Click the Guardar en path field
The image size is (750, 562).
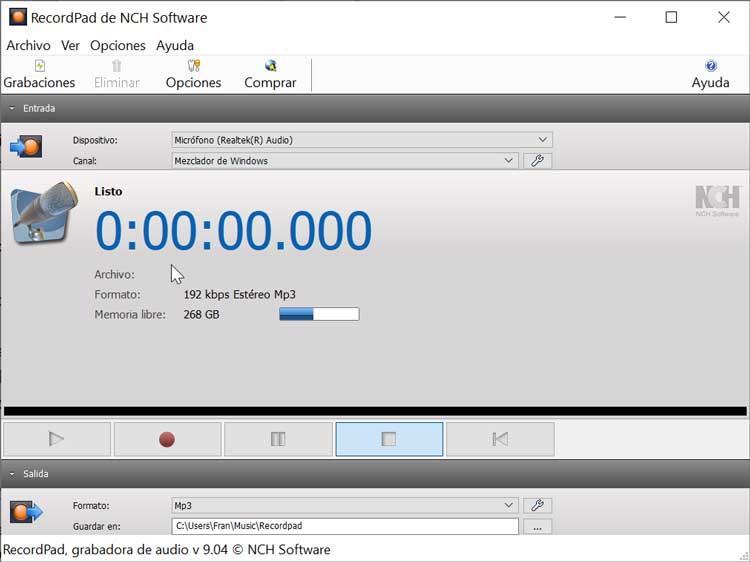345,526
